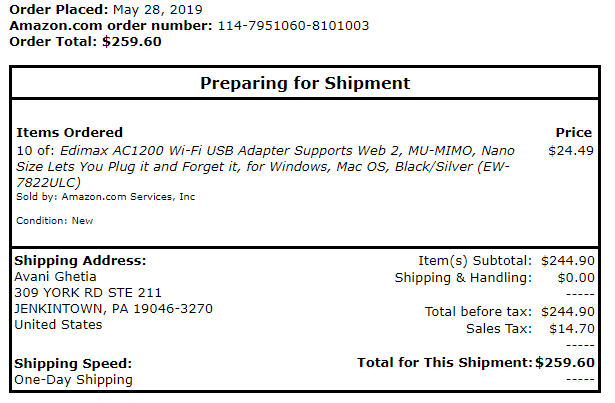Click the Price column heading
615x403 pixels.
574,132
